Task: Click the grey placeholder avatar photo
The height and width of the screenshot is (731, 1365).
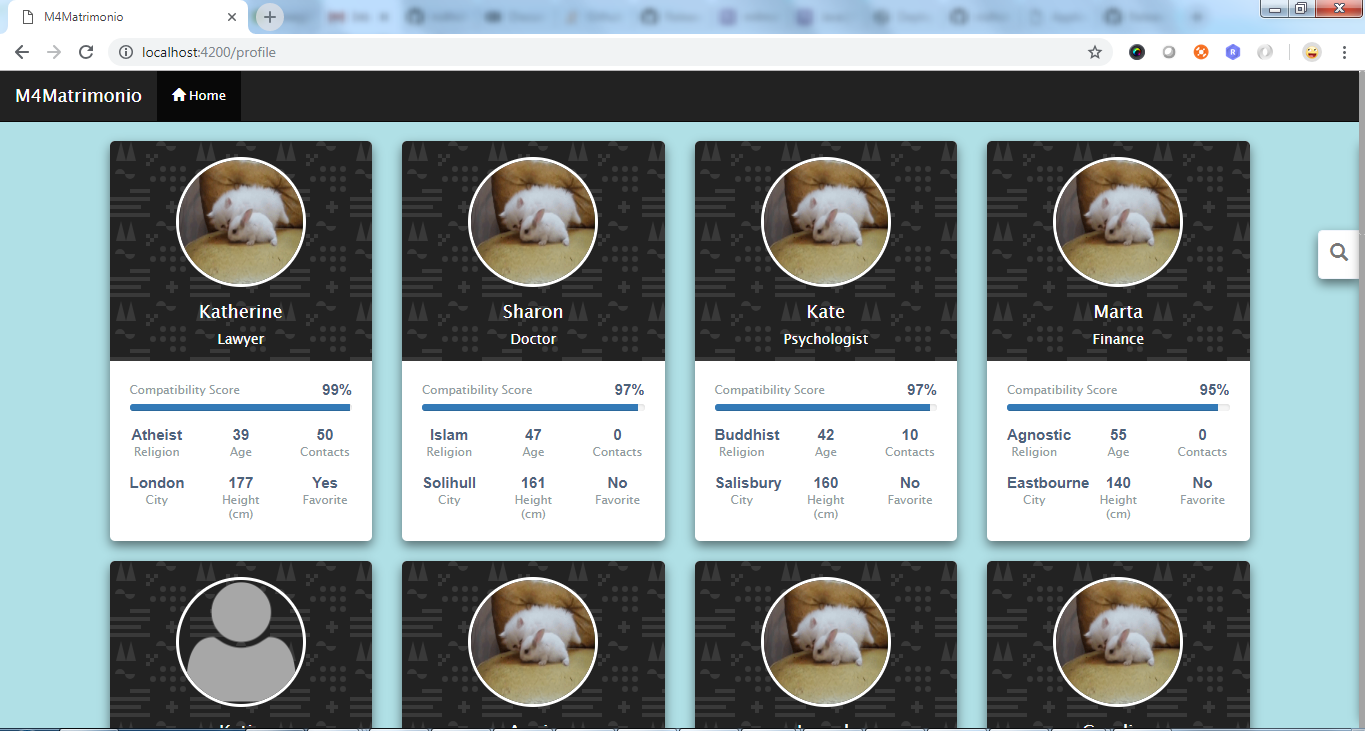Action: 241,642
